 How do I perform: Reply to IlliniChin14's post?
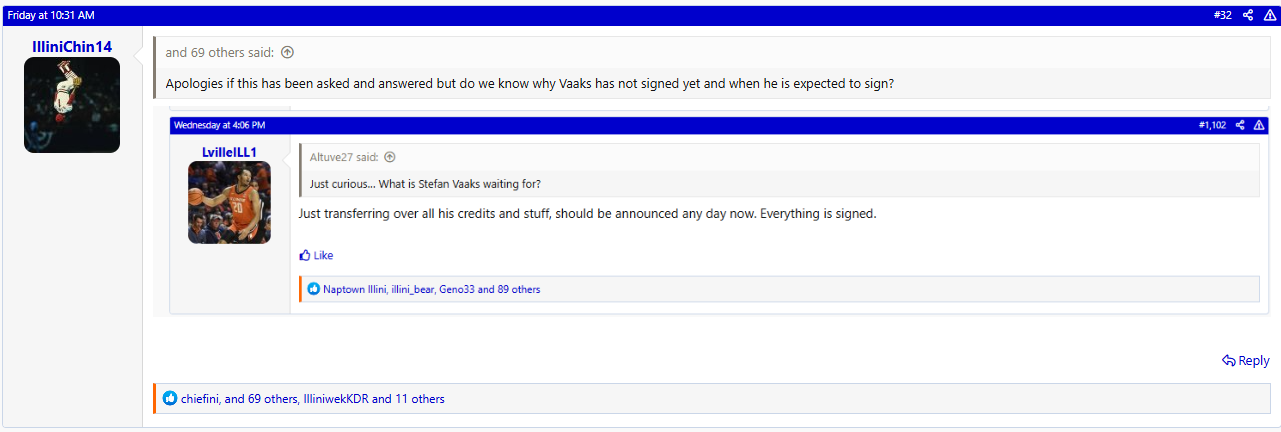click(x=1245, y=361)
